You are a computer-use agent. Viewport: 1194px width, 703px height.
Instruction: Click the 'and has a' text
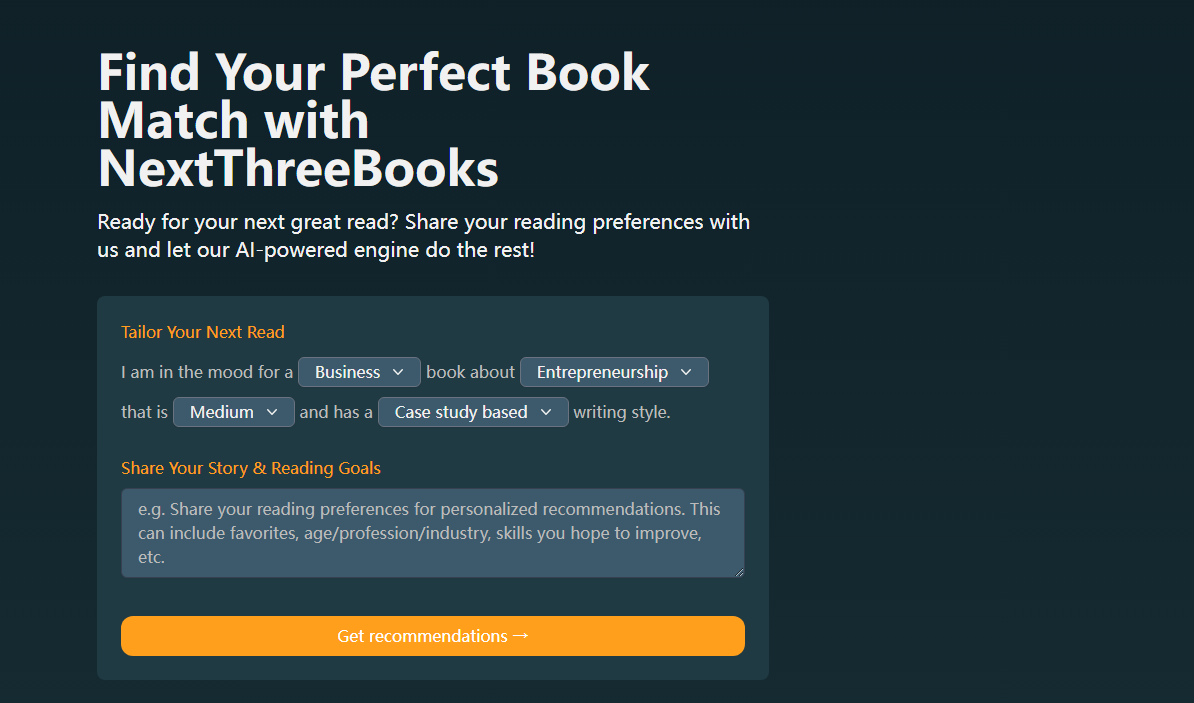336,412
